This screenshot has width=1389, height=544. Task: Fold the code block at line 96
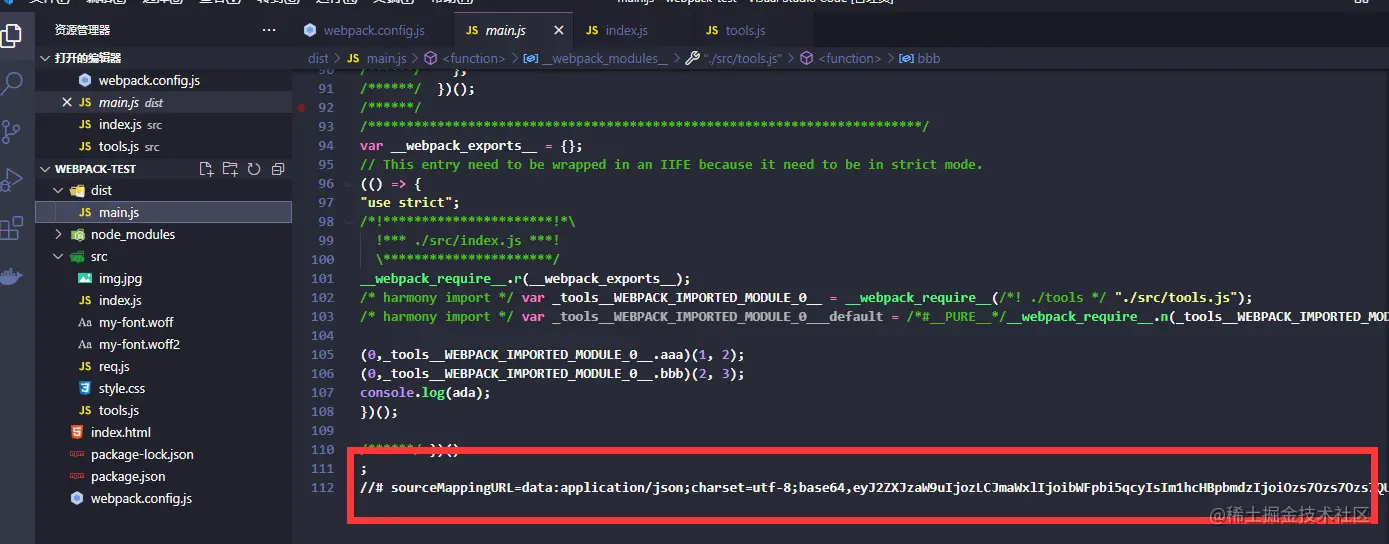coord(348,184)
